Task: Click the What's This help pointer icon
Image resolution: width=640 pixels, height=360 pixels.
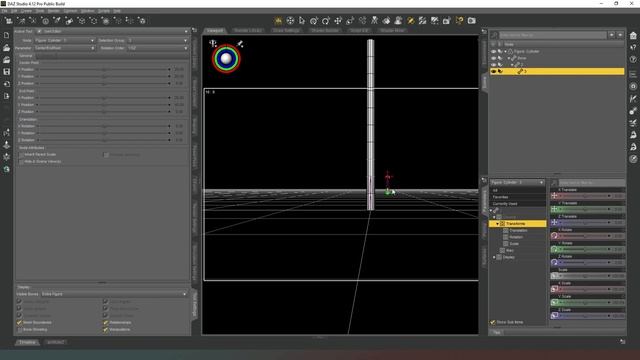Action: pyautogui.click(x=633, y=48)
